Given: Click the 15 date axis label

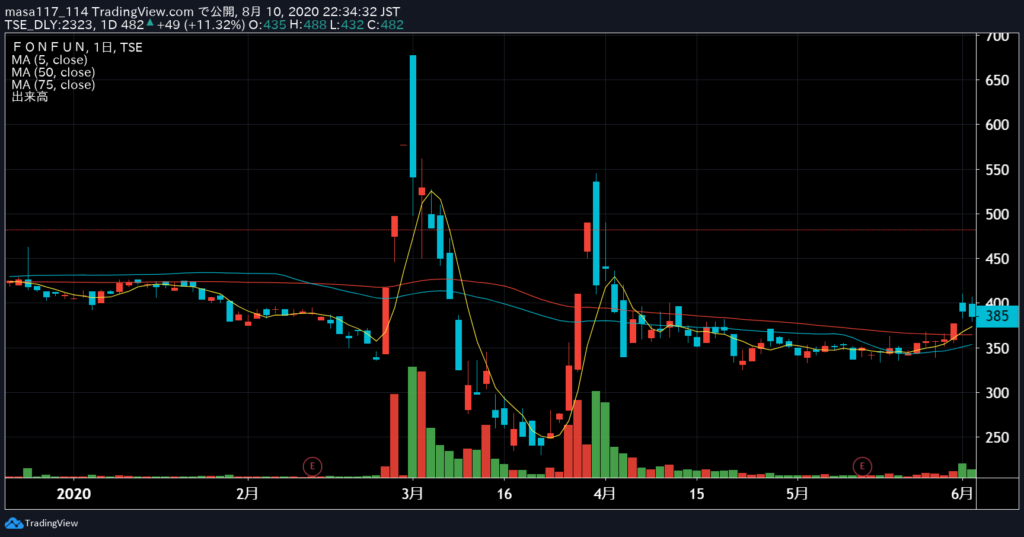Looking at the screenshot, I should pos(697,493).
